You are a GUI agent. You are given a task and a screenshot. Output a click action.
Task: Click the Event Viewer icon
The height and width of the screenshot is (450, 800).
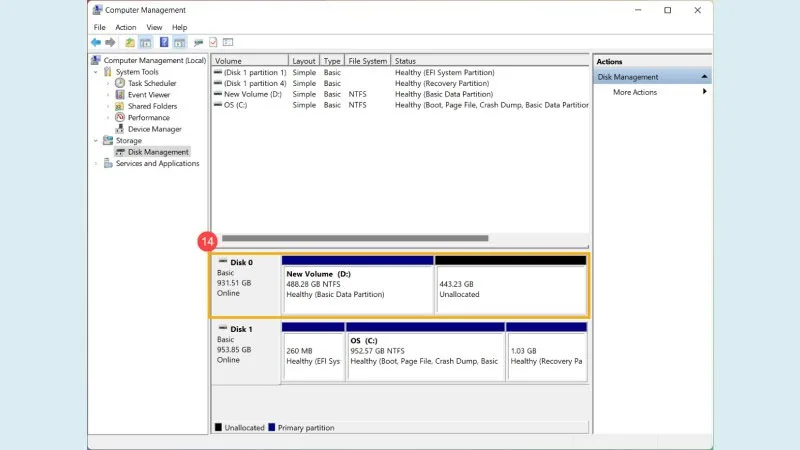click(x=120, y=94)
